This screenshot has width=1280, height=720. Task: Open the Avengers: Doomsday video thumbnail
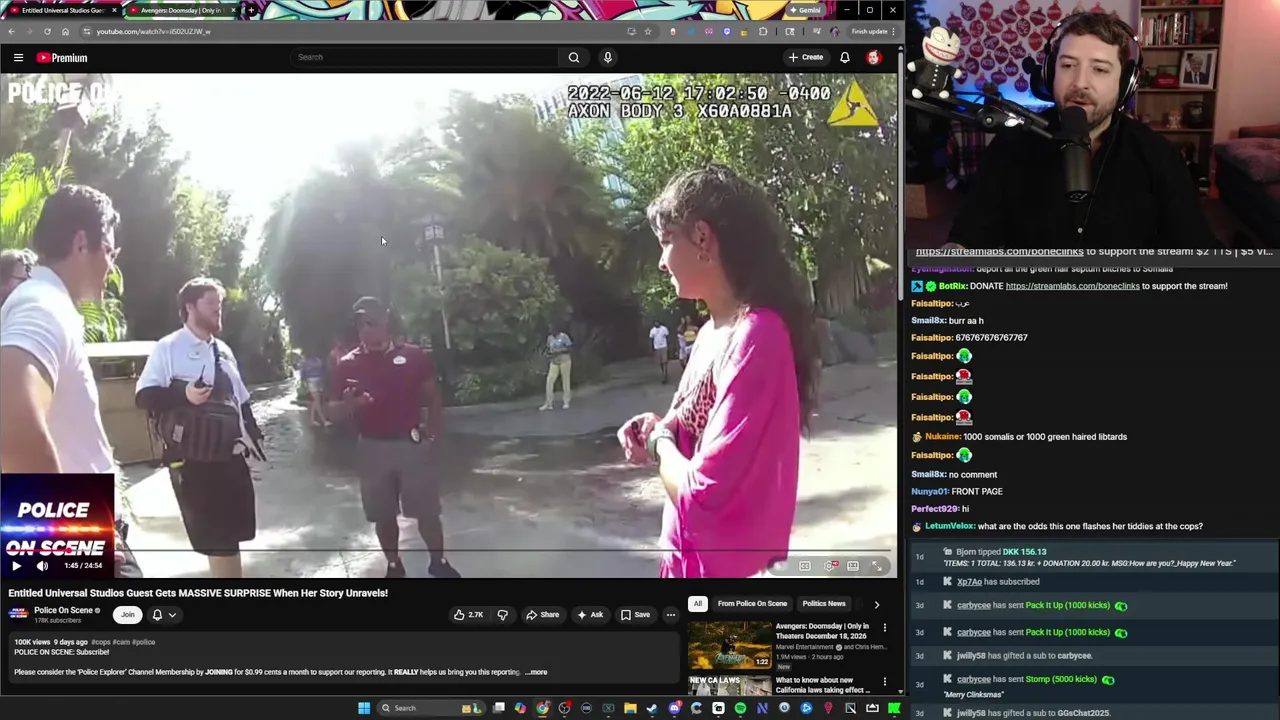[x=729, y=645]
